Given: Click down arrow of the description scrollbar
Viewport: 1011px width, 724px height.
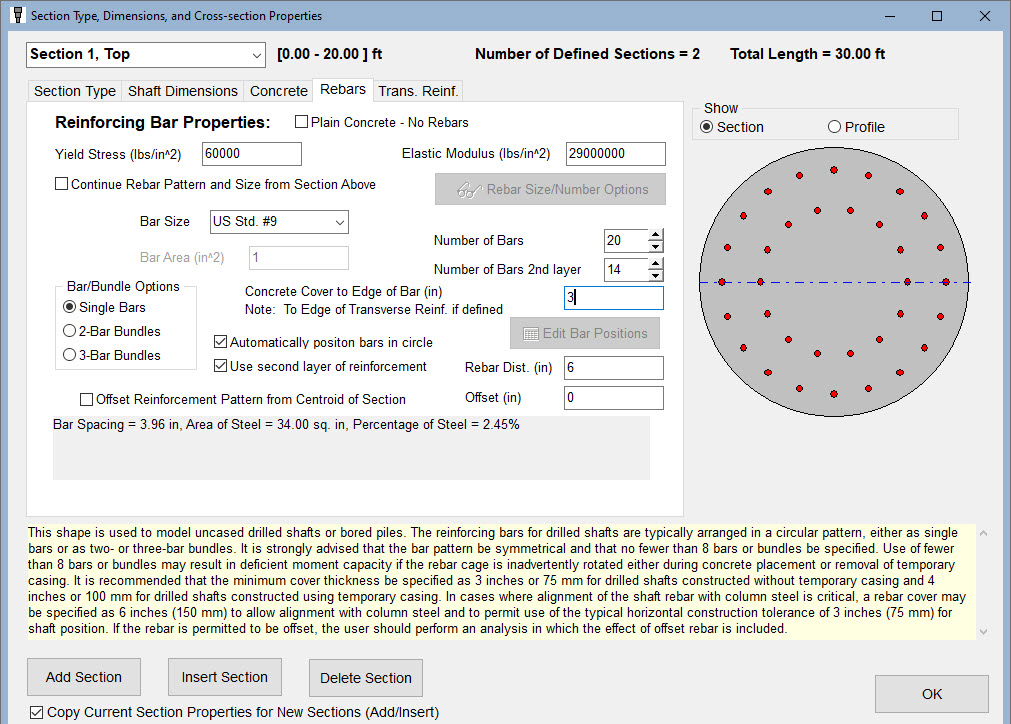Looking at the screenshot, I should point(983,632).
